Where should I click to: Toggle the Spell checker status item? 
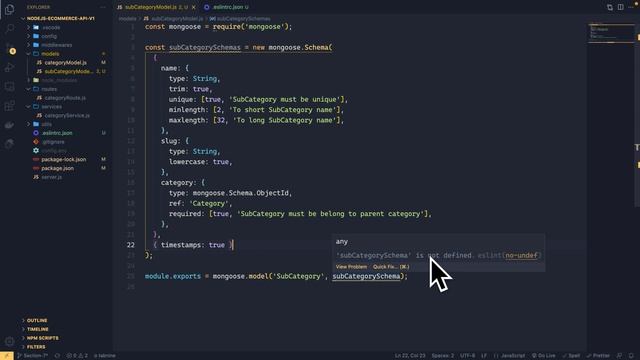coord(571,356)
